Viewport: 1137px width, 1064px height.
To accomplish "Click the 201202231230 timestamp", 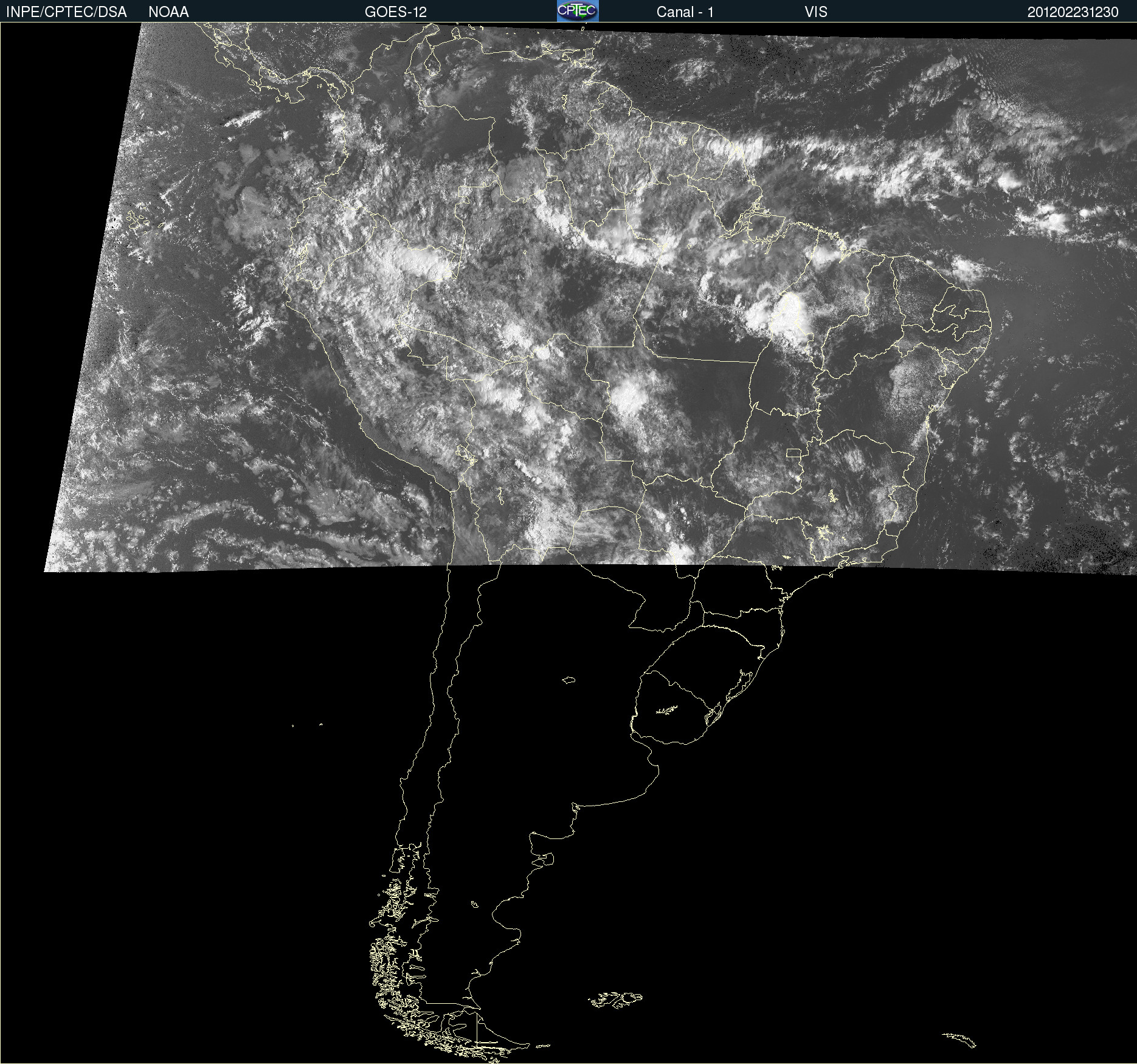I will (x=1073, y=12).
